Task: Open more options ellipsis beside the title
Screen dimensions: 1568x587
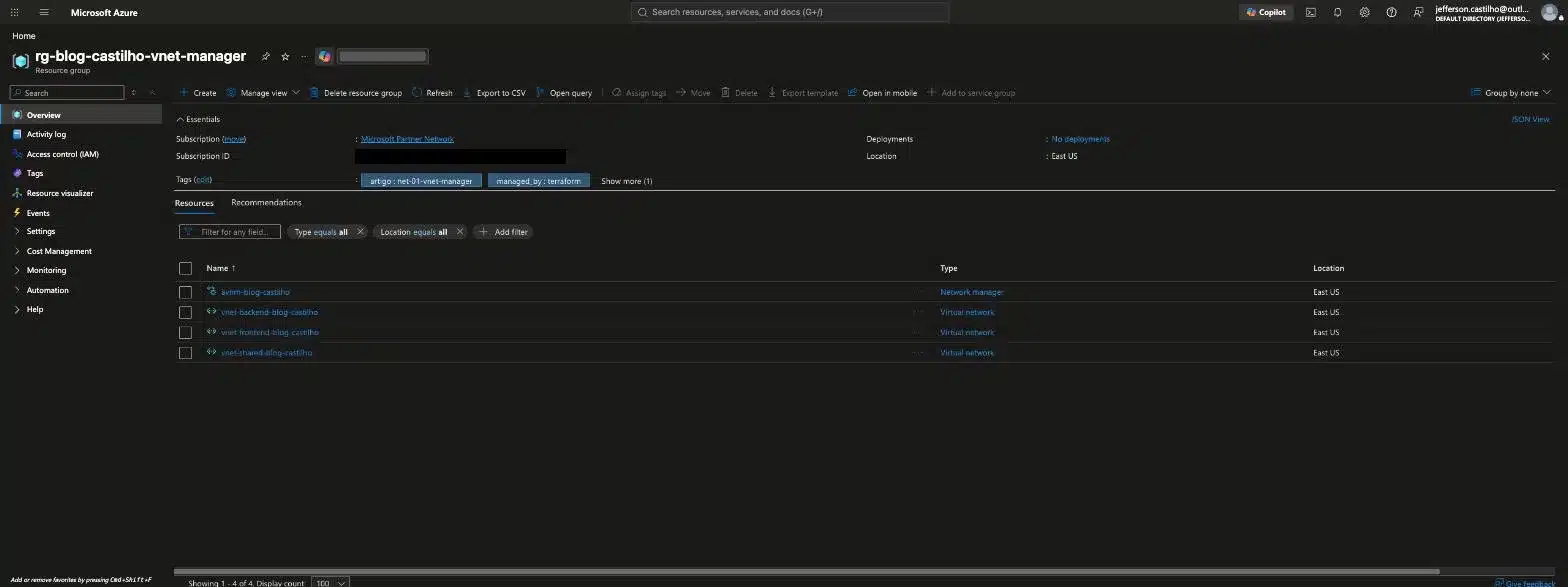Action: [304, 57]
